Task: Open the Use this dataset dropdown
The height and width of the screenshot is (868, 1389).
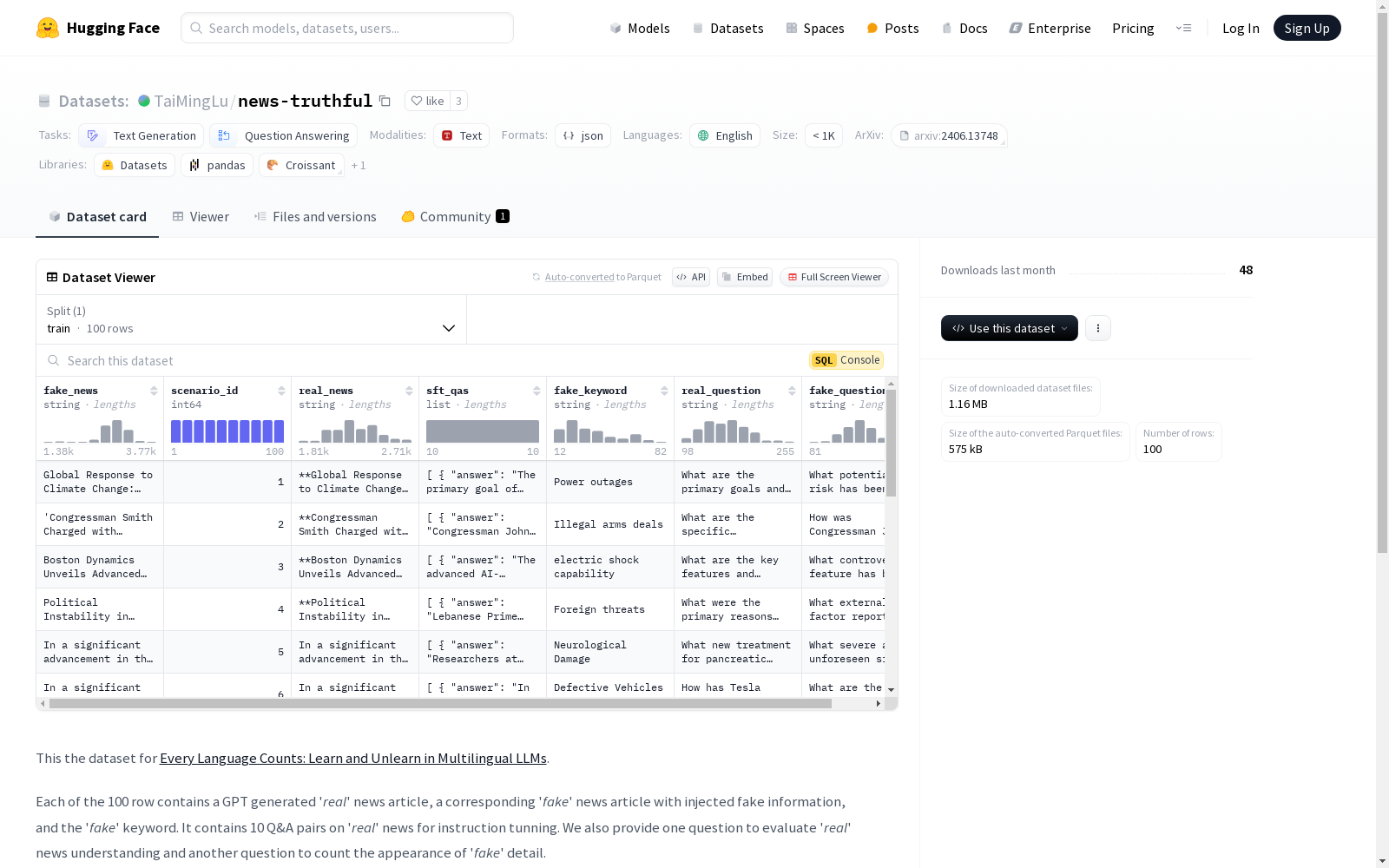Action: pos(1010,328)
